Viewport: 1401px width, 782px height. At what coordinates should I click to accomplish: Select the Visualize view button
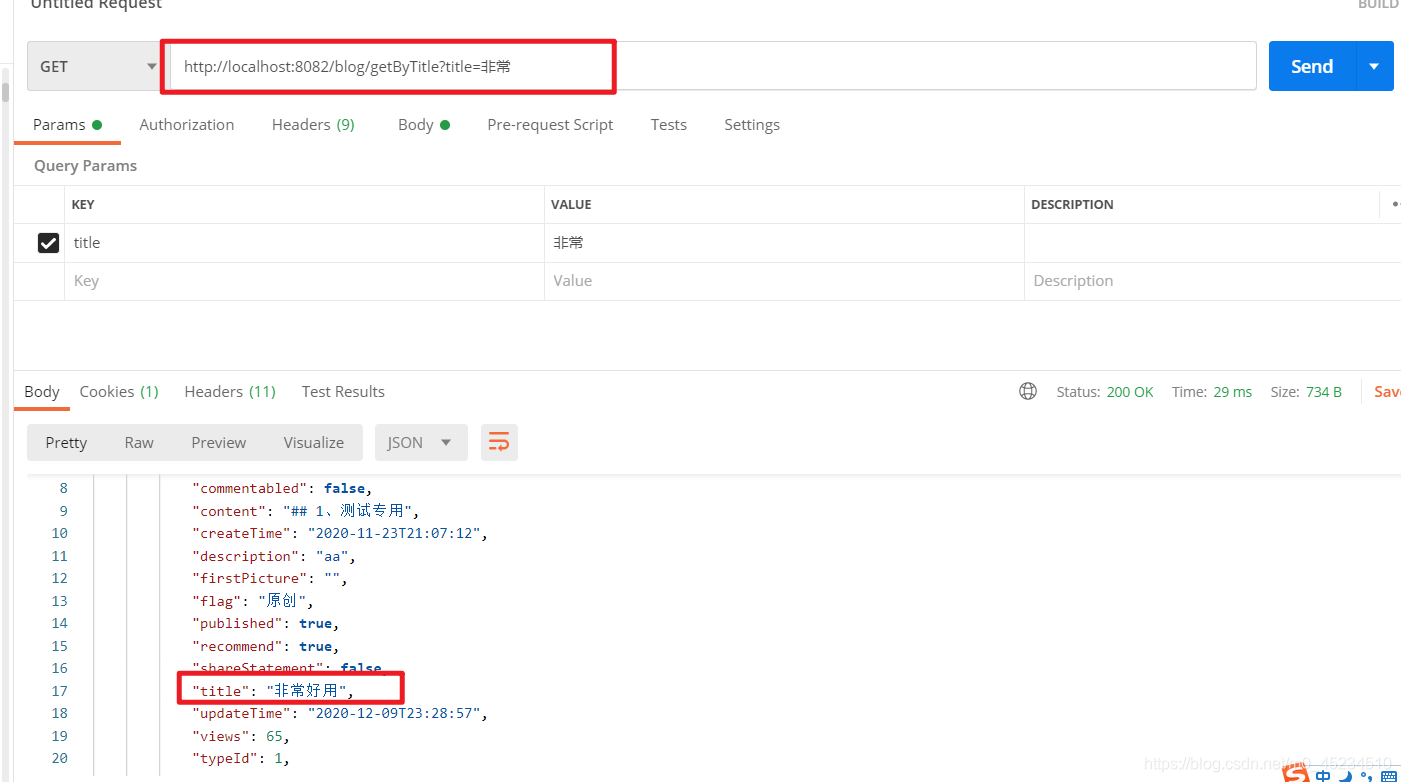coord(313,443)
